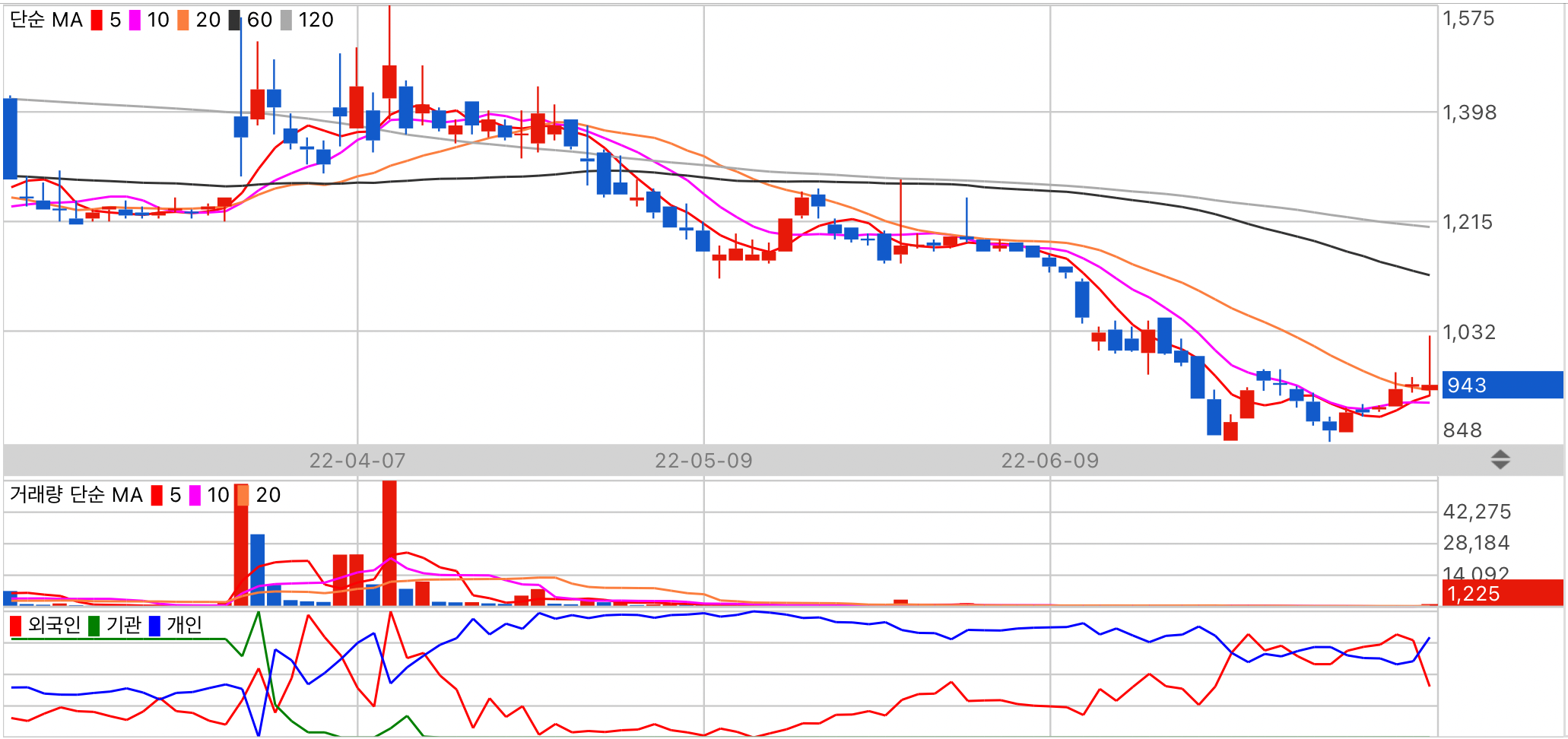Viewport: 1568px width, 739px height.
Task: Click the up-down panel resize arrows icon
Action: 1500,459
